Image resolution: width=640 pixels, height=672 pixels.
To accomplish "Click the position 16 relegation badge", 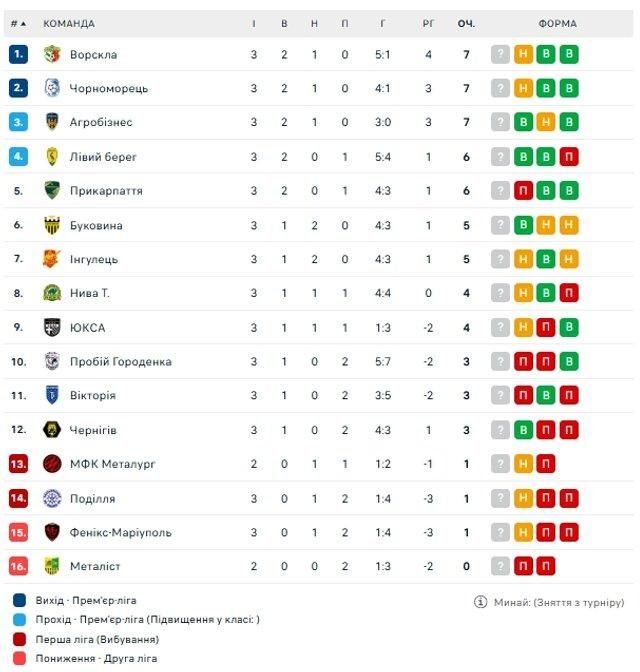I will tap(18, 567).
